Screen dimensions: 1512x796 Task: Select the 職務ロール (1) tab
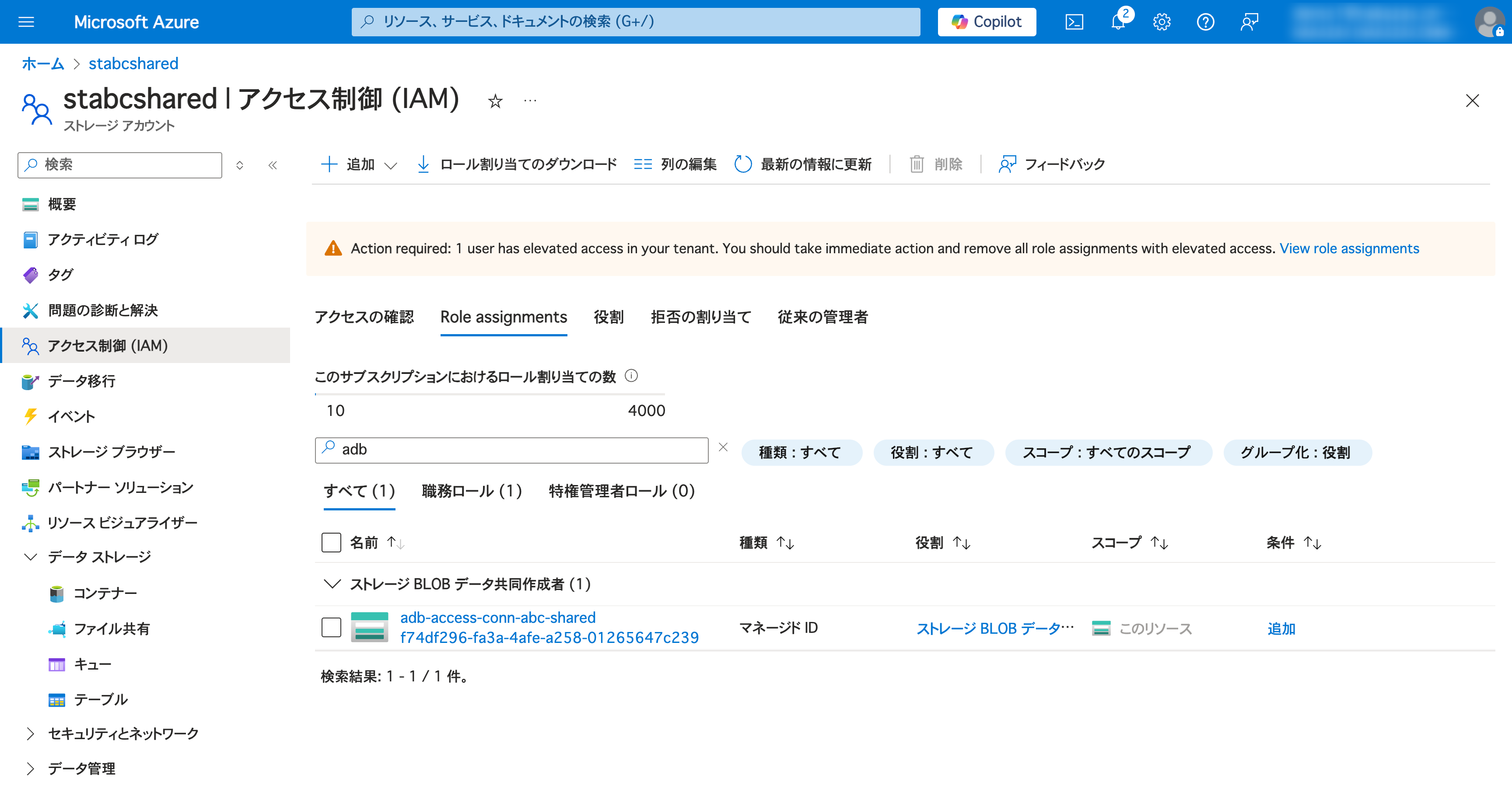pos(471,491)
